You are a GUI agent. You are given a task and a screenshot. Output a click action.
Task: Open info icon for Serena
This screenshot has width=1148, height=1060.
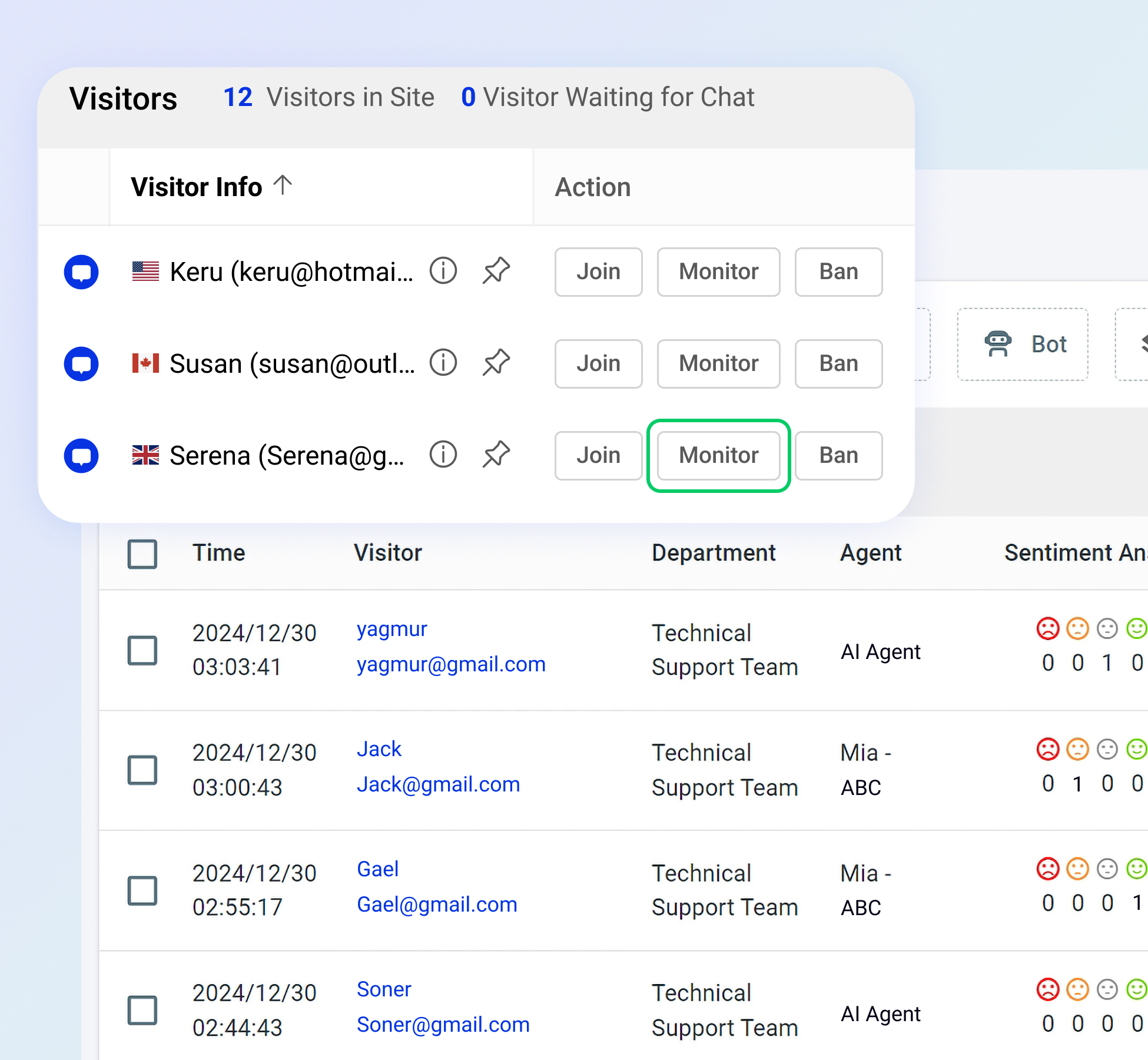pyautogui.click(x=443, y=455)
